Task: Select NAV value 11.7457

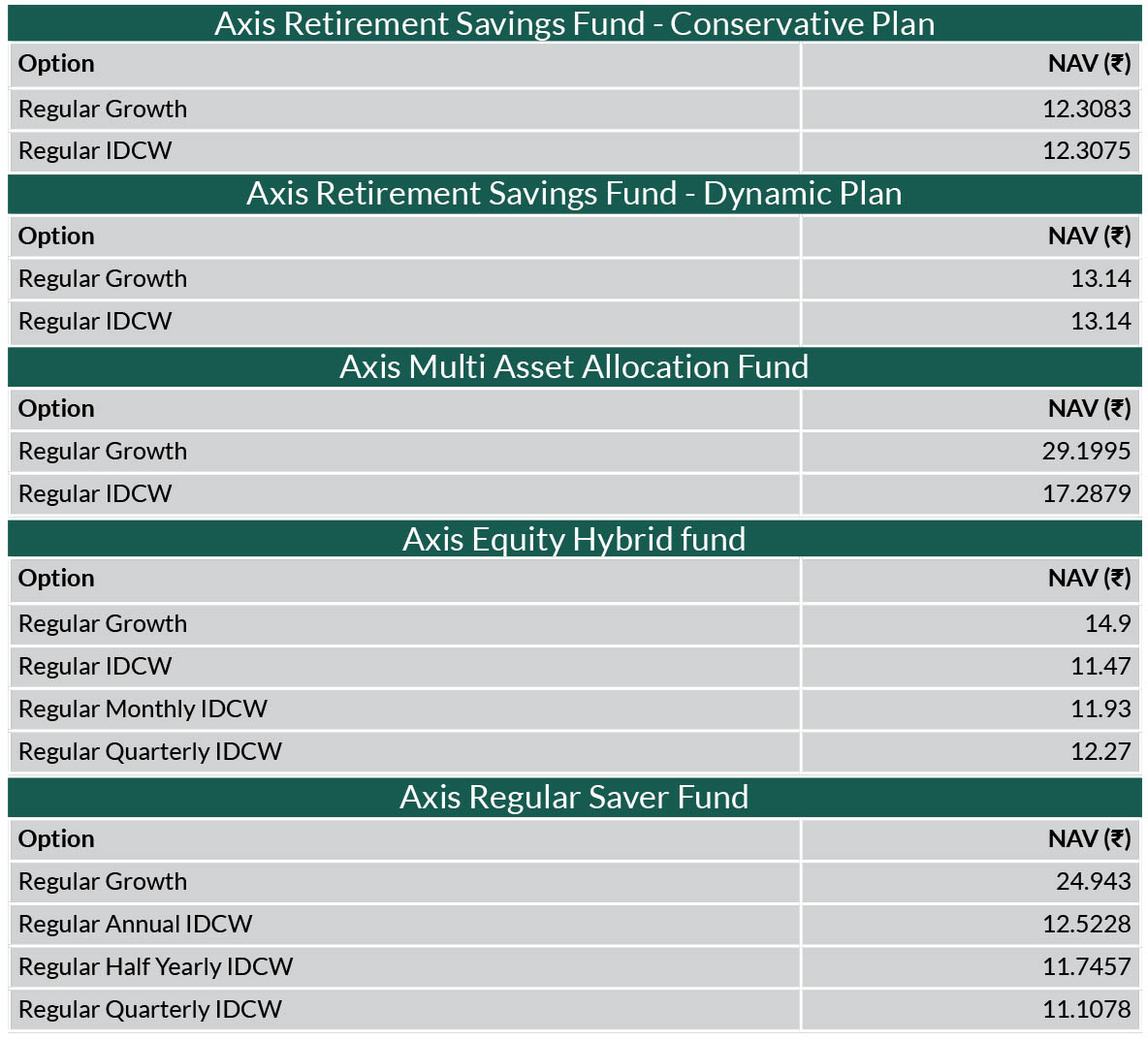Action: click(x=1087, y=966)
